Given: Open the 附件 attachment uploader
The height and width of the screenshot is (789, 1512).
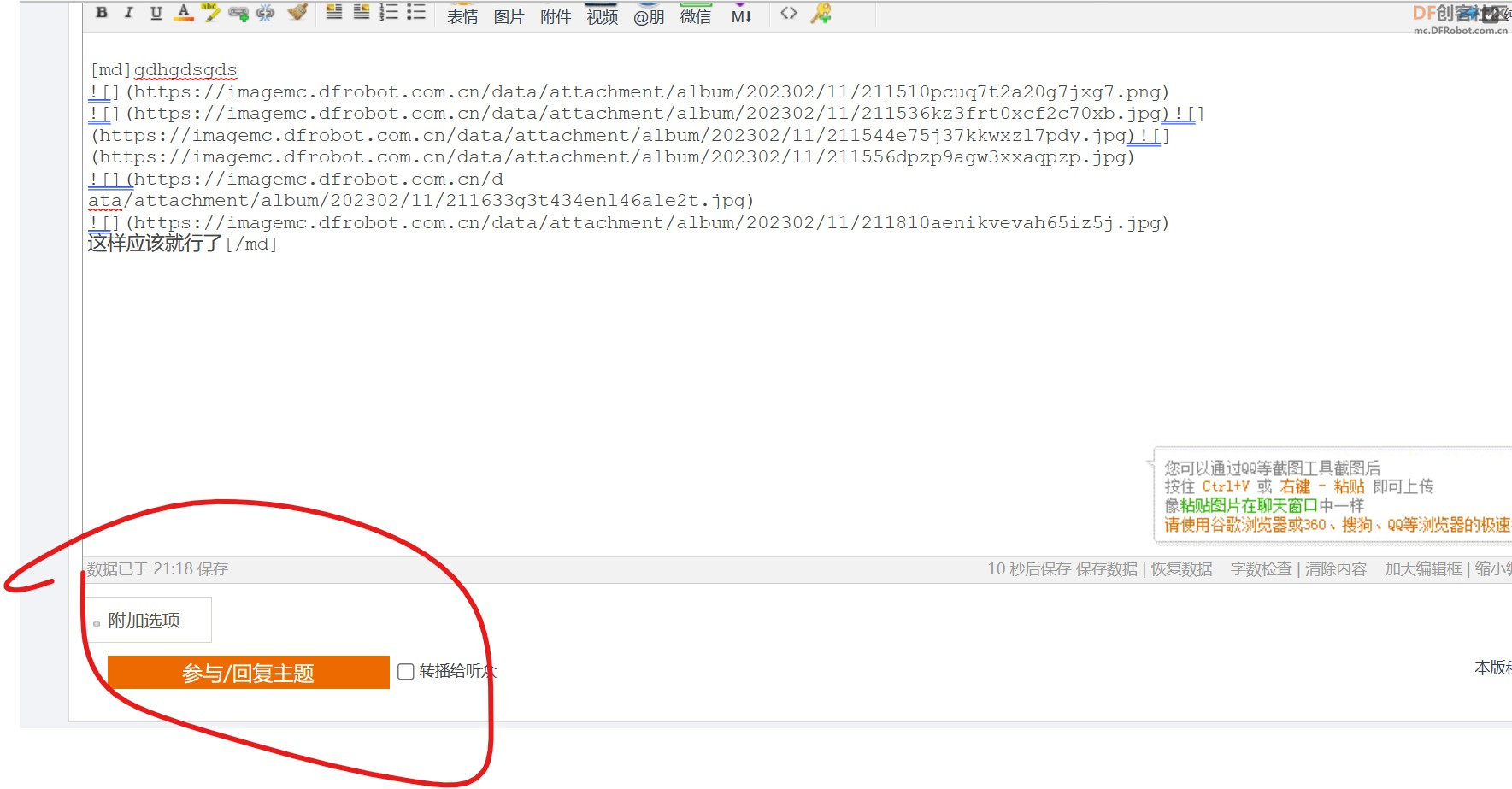Looking at the screenshot, I should tap(556, 15).
